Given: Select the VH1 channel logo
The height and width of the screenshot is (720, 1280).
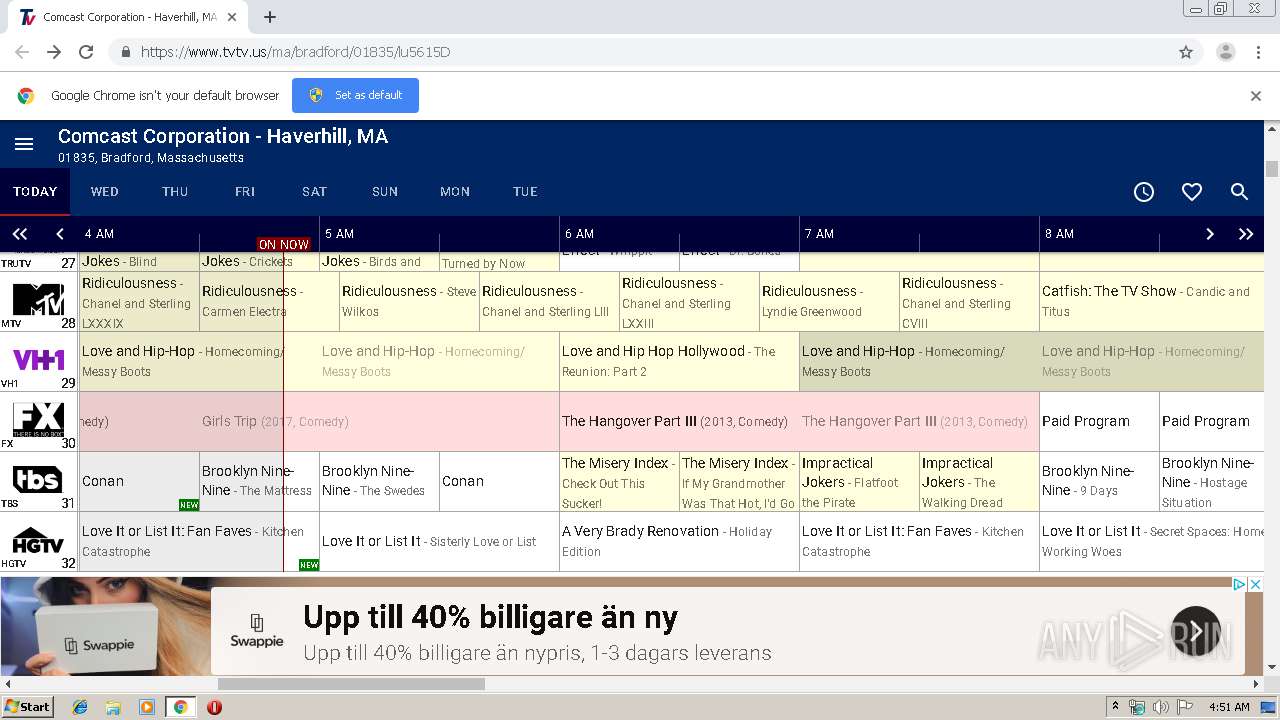Looking at the screenshot, I should pyautogui.click(x=38, y=360).
